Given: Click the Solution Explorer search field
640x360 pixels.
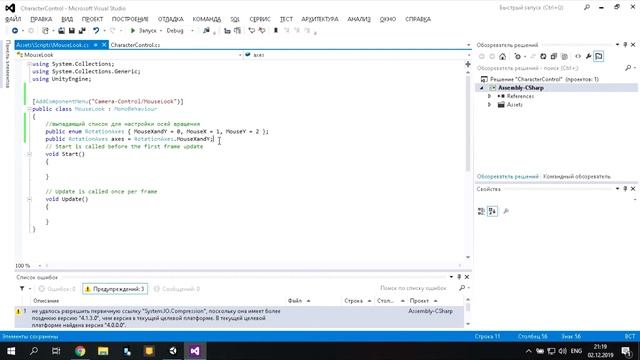Looking at the screenshot, I should click(549, 68).
